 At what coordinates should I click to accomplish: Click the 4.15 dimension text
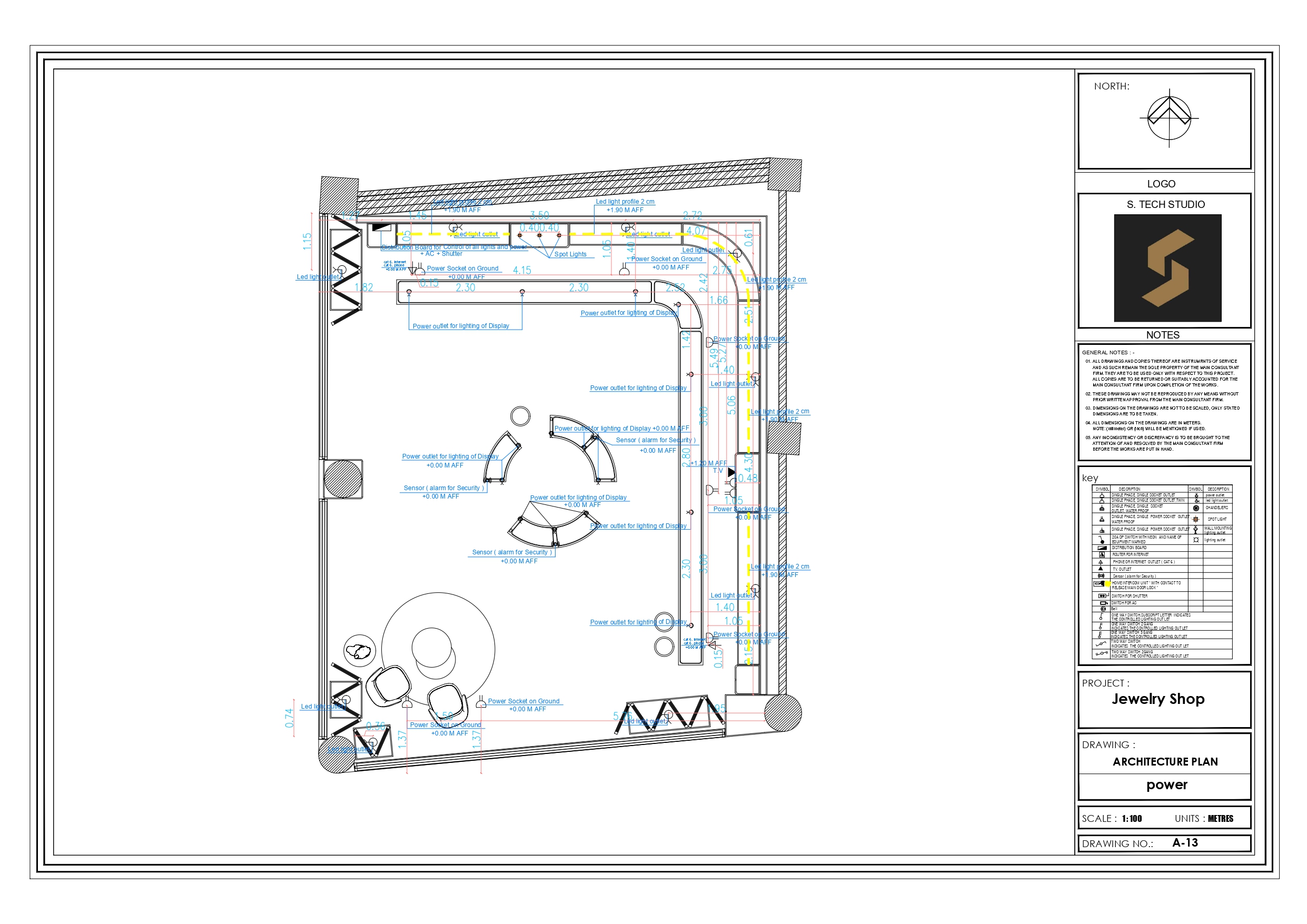coord(522,271)
